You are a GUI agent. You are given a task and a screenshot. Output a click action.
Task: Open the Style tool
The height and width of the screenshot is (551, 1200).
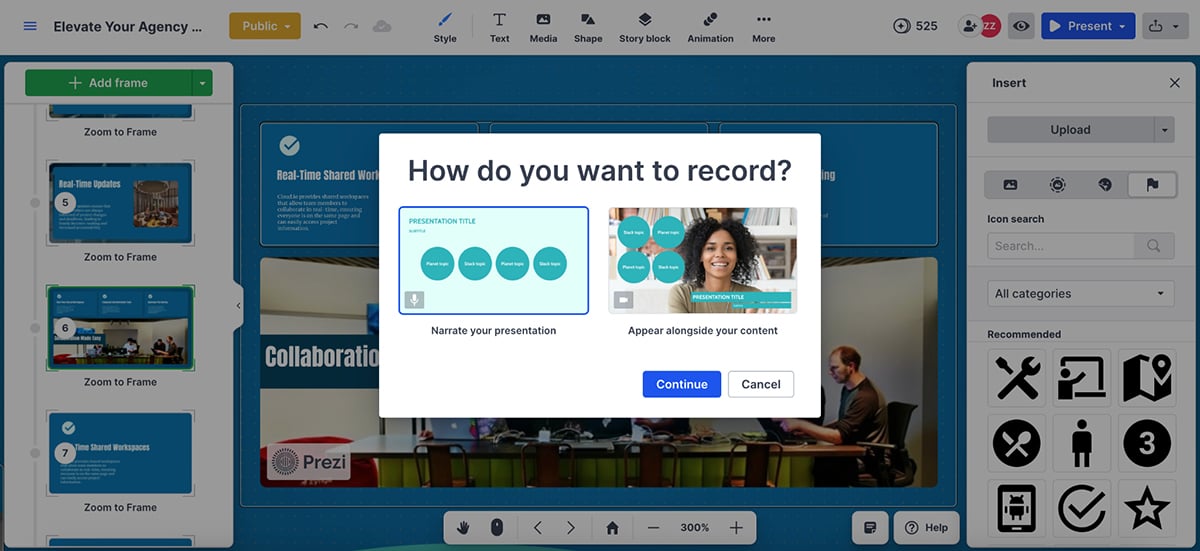click(445, 27)
